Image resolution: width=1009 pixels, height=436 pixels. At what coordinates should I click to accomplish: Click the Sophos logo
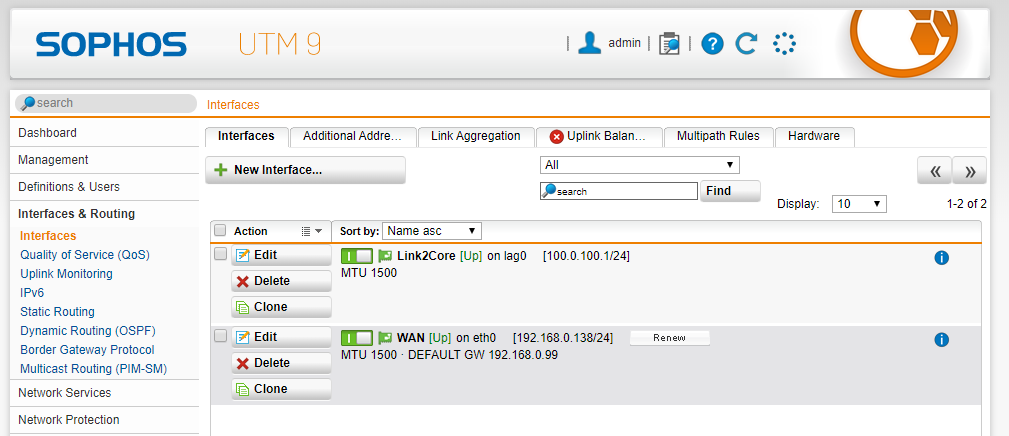pos(111,44)
